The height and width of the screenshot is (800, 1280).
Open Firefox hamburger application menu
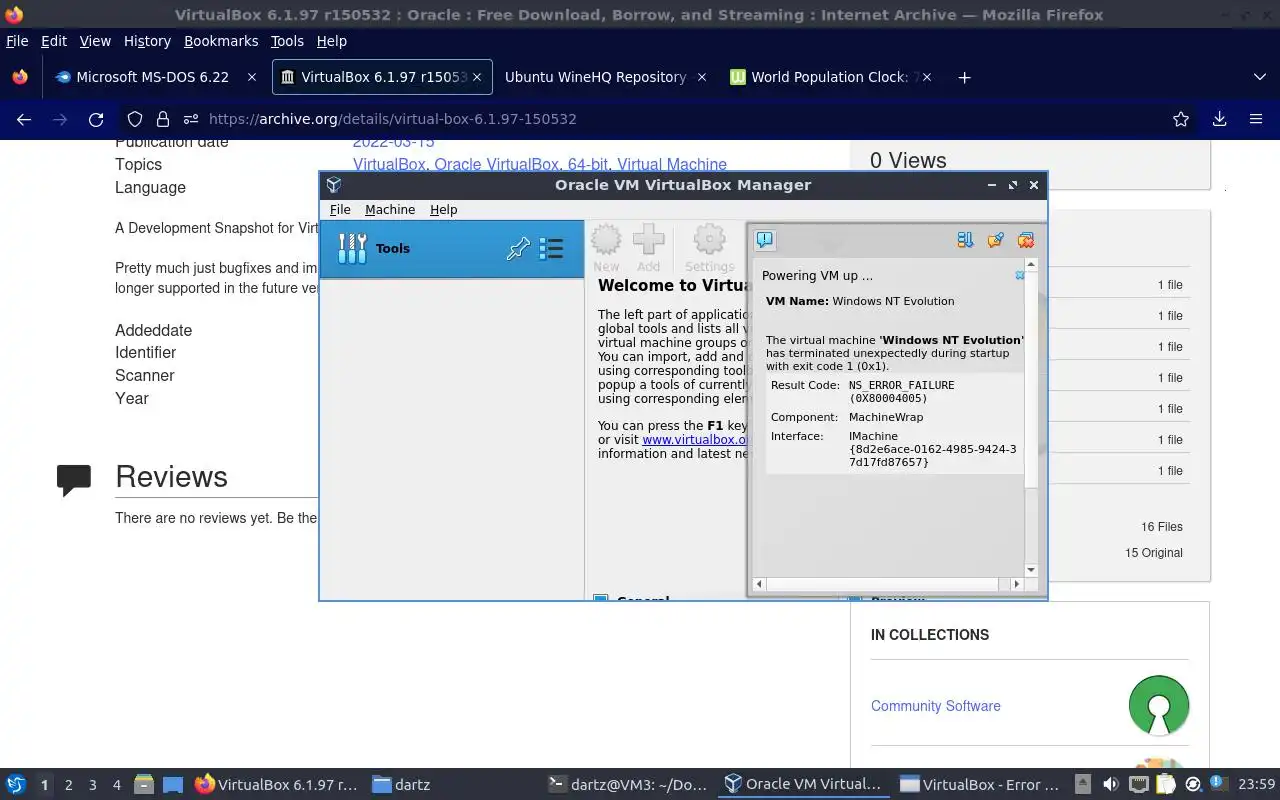[x=1256, y=119]
